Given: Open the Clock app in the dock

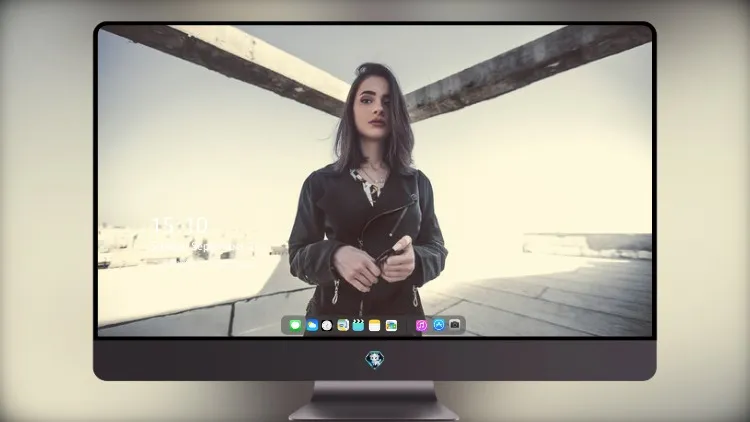Looking at the screenshot, I should tap(327, 325).
